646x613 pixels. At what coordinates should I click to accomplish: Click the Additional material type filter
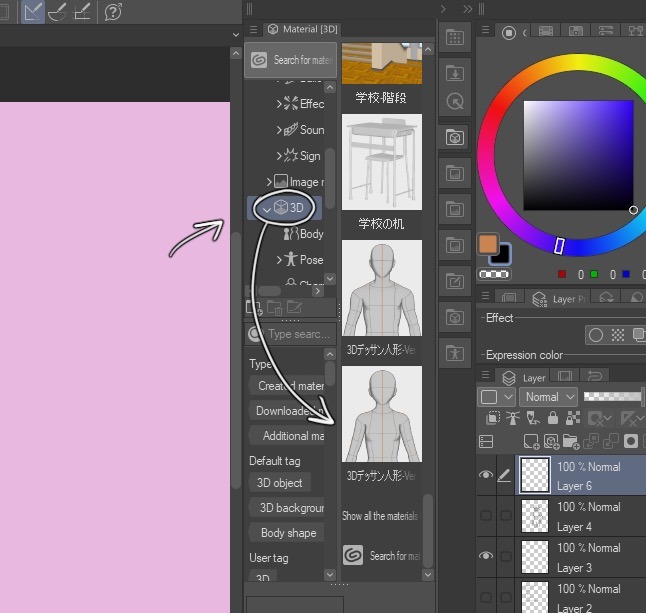[287, 436]
